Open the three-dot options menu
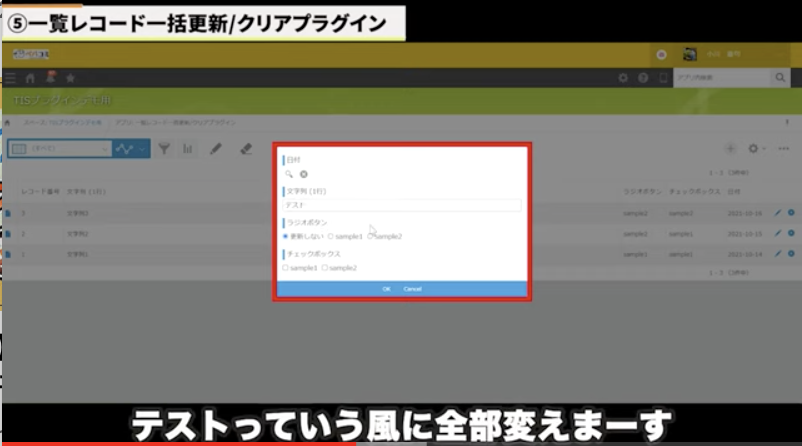 pos(783,148)
